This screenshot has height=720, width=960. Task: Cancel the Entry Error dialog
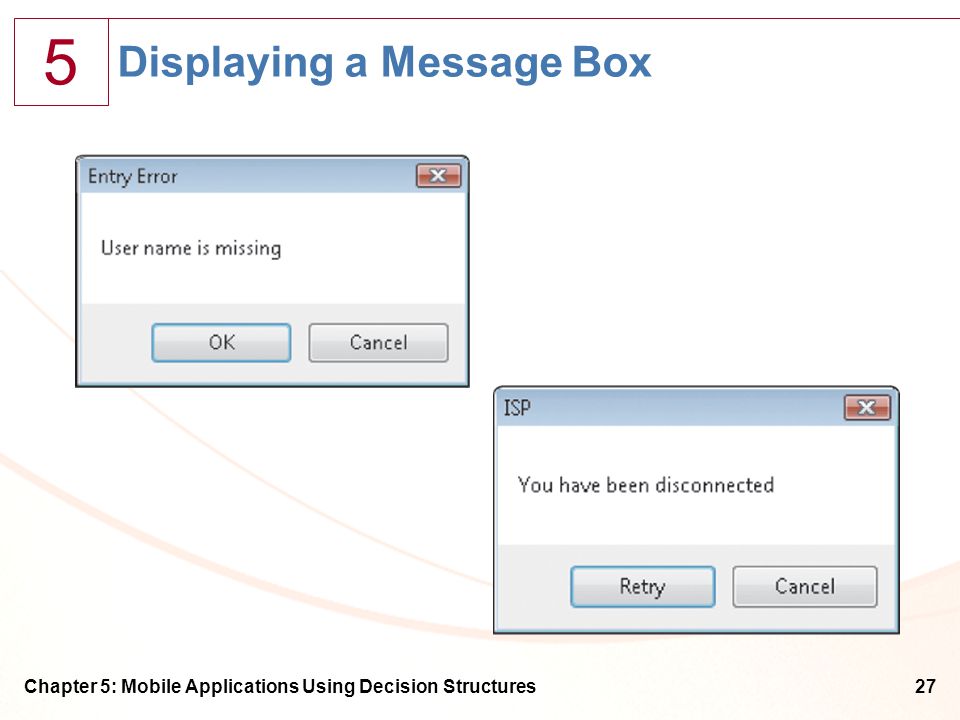378,342
